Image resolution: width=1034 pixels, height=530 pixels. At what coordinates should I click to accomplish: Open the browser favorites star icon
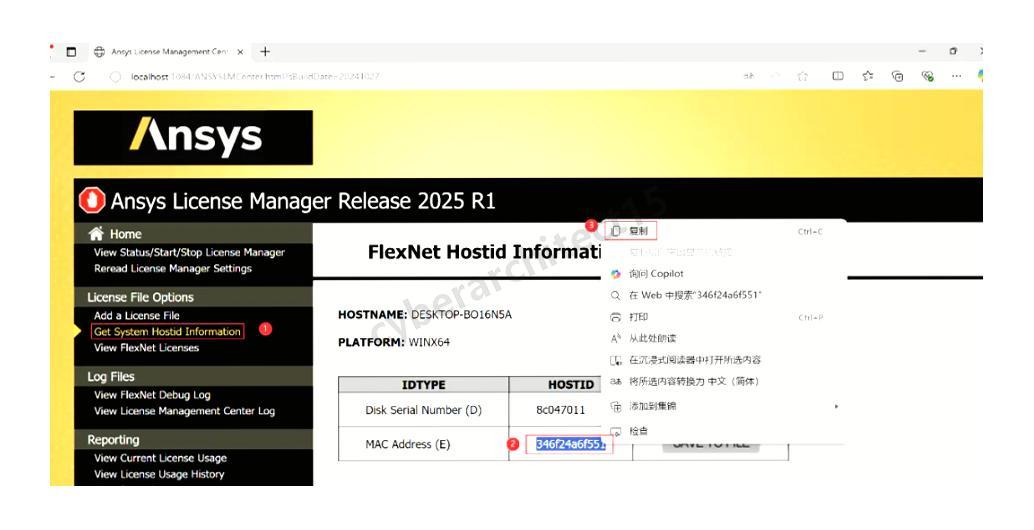click(x=868, y=76)
